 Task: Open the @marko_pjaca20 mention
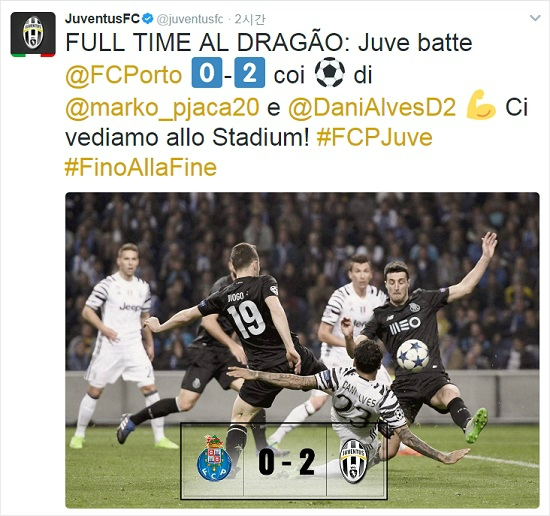[162, 106]
